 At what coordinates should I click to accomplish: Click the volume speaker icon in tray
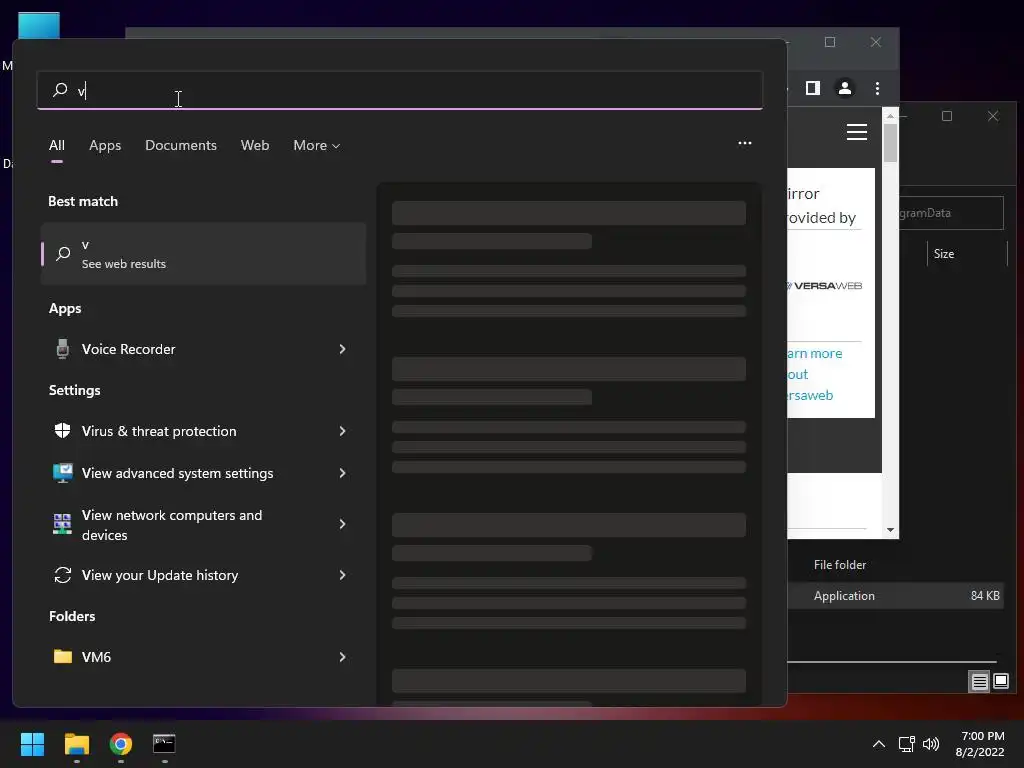point(931,744)
